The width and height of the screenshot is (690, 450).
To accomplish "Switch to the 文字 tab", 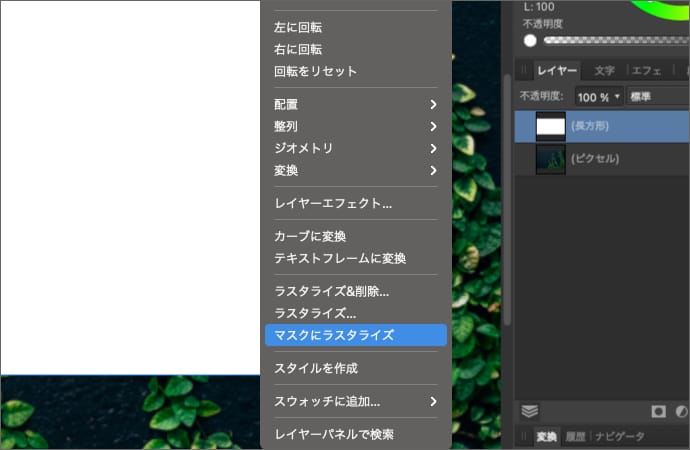I will pyautogui.click(x=604, y=71).
